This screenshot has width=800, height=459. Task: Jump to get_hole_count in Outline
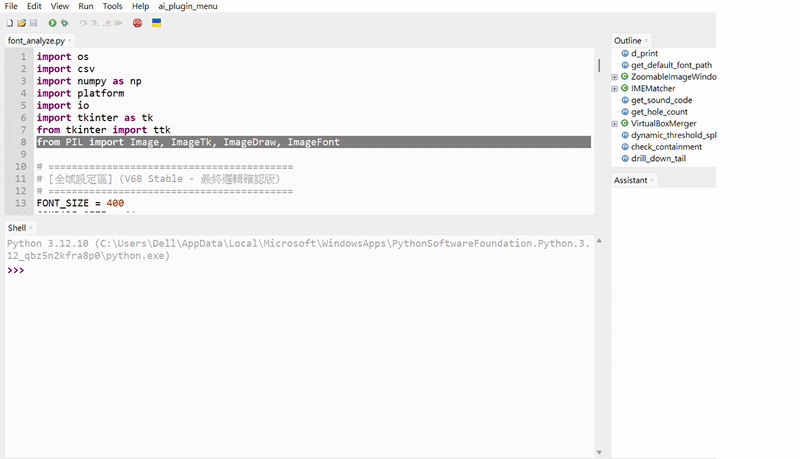[x=659, y=112]
